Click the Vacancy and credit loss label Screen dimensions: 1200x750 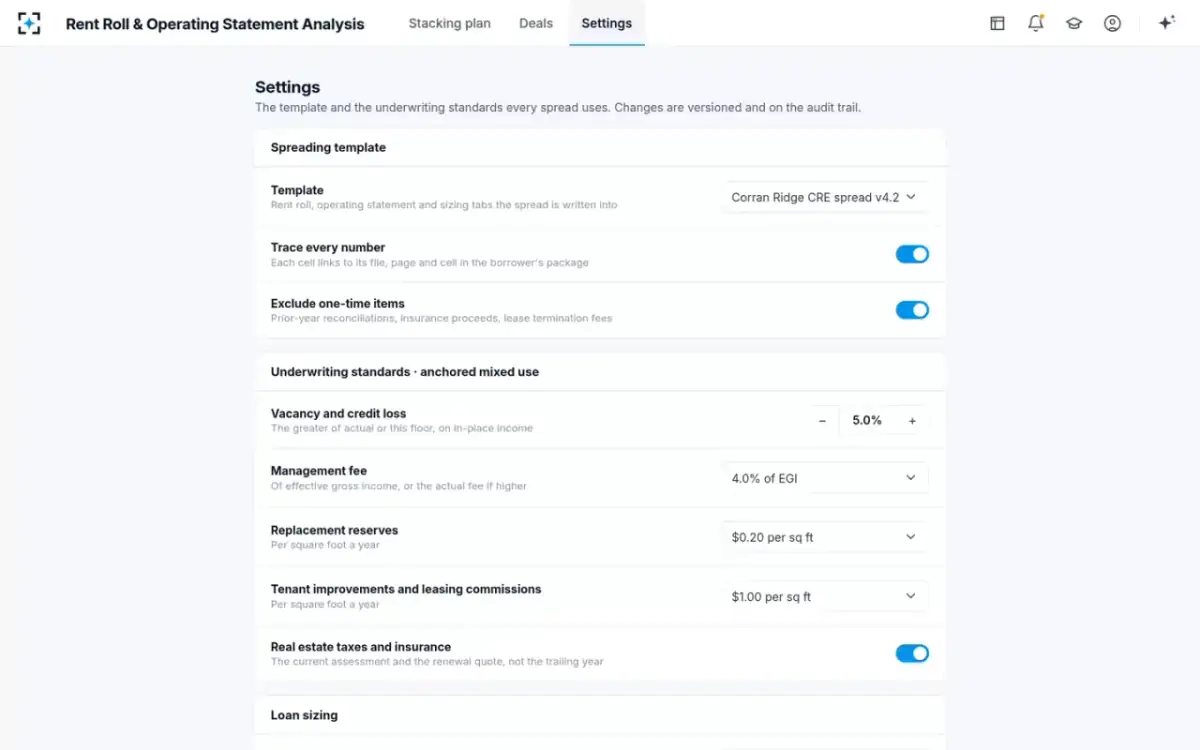pos(338,413)
